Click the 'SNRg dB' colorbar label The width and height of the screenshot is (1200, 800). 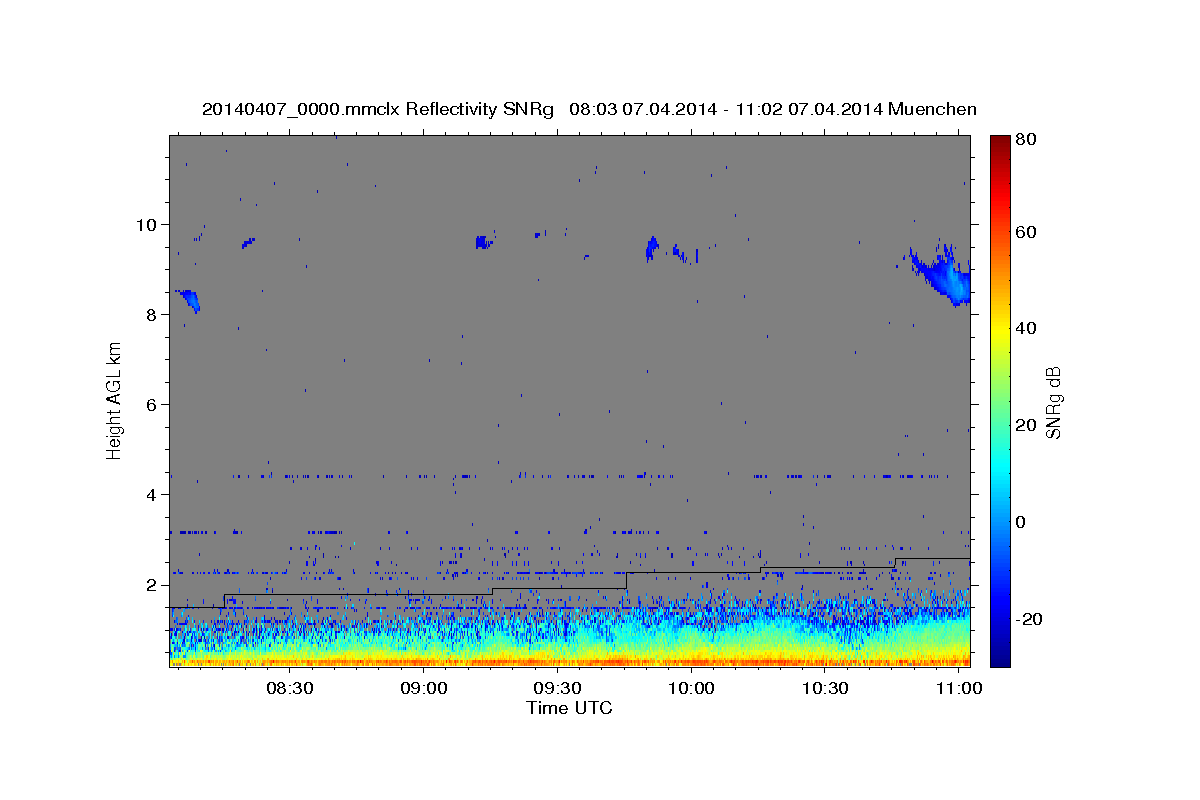(1052, 402)
